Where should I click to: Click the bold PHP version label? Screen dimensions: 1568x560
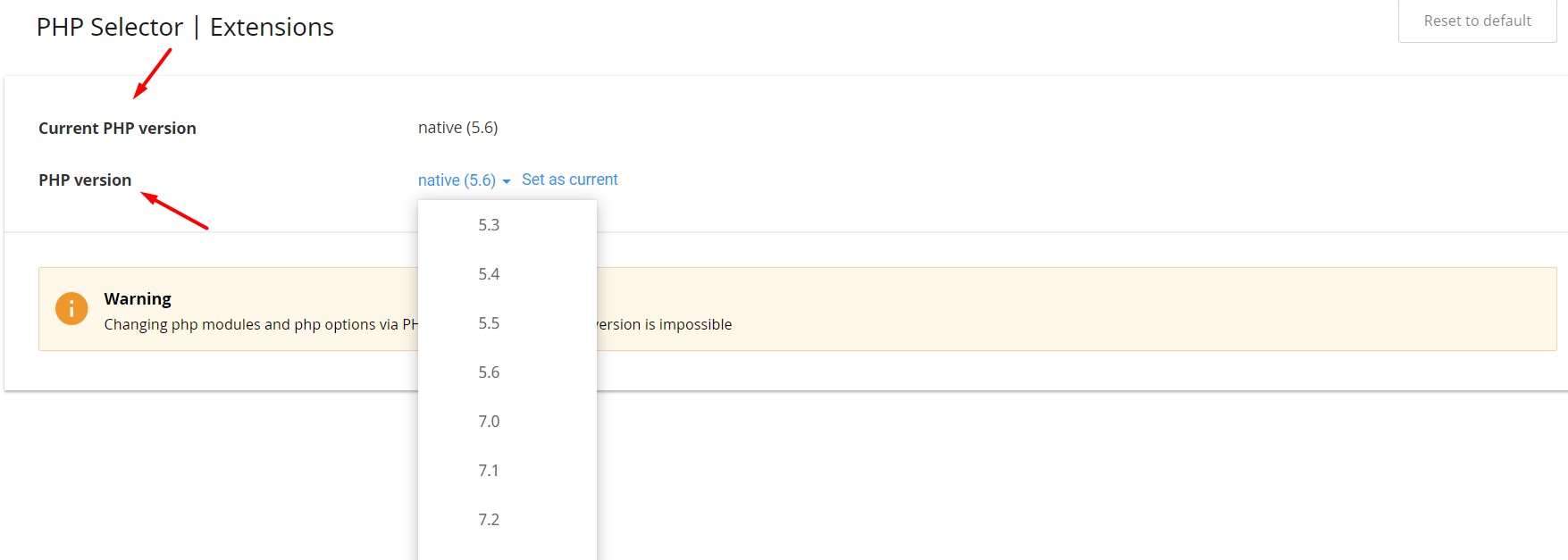point(85,180)
